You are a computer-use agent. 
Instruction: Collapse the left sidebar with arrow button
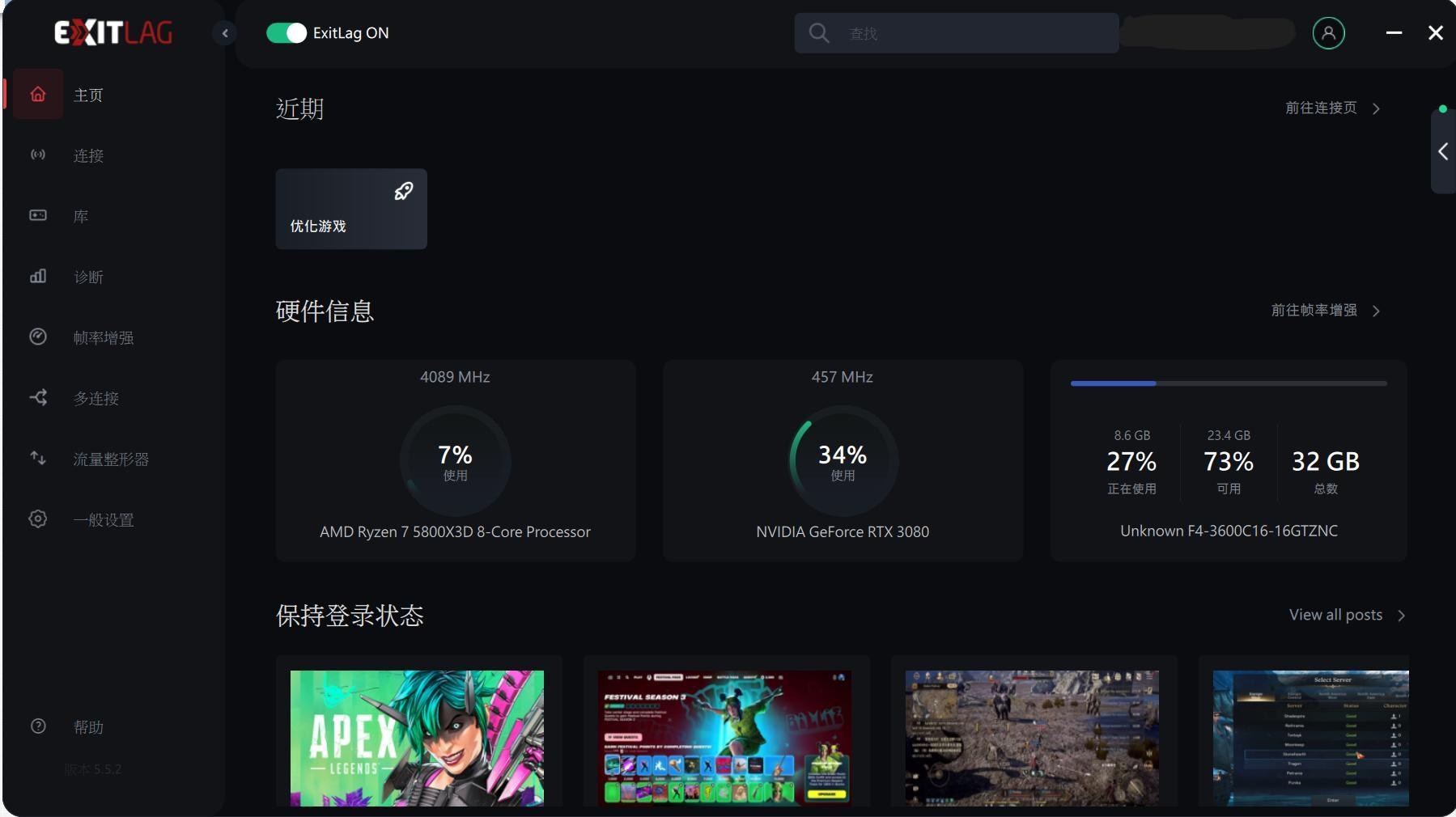[x=225, y=33]
